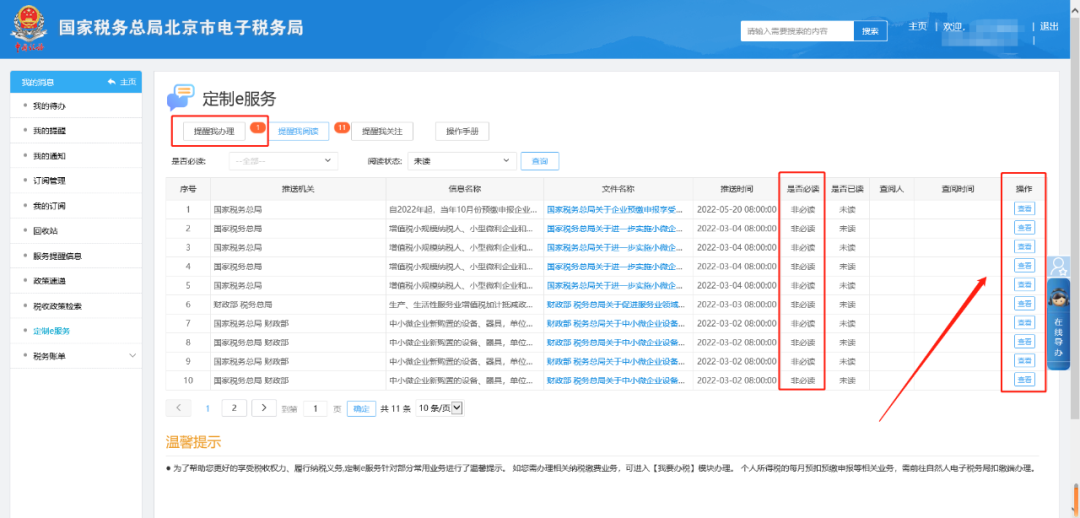Click the 确定 page jump button
The width and height of the screenshot is (1080, 518).
coord(361,408)
